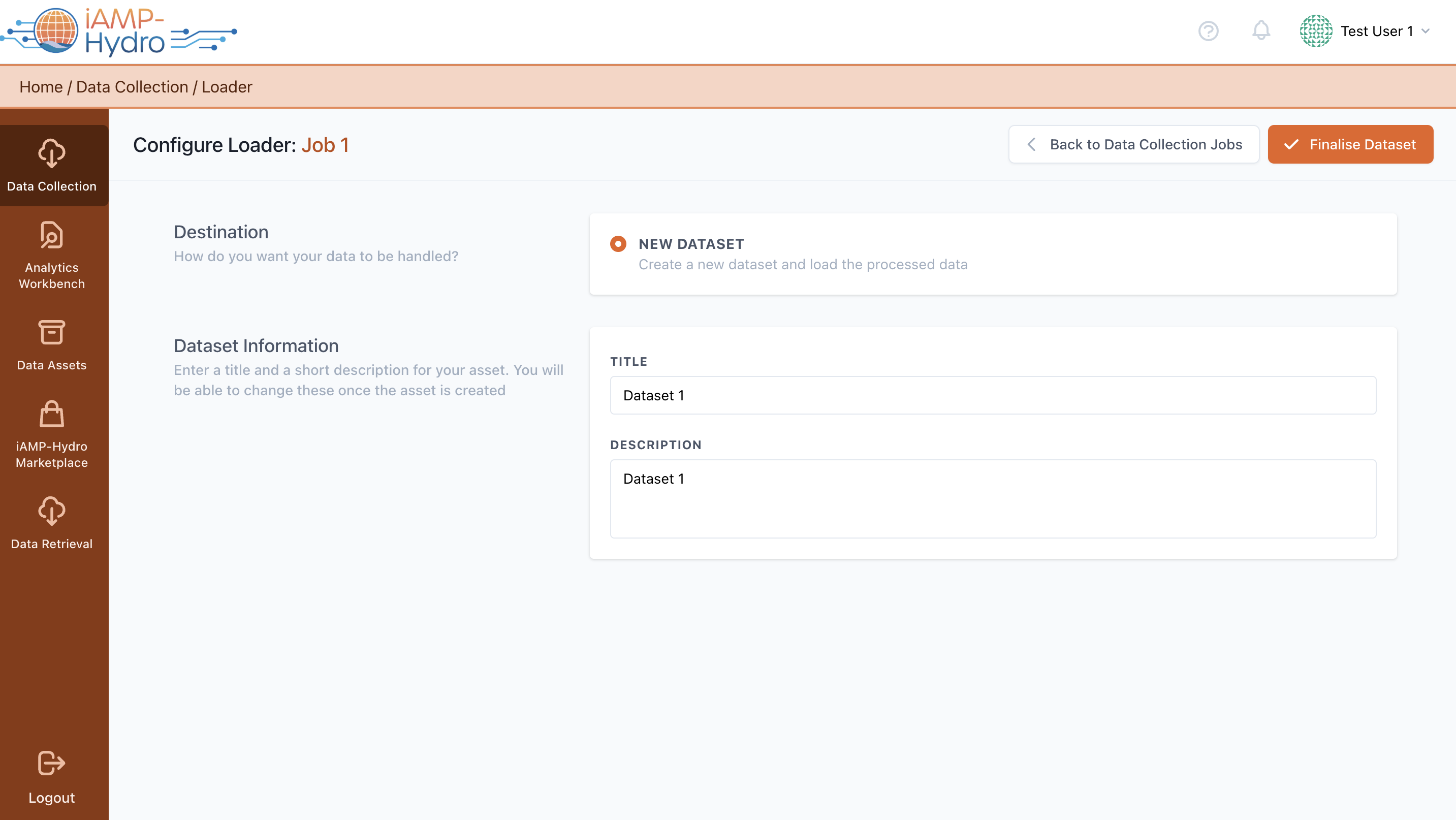Click the Loader breadcrumb item

(x=227, y=87)
